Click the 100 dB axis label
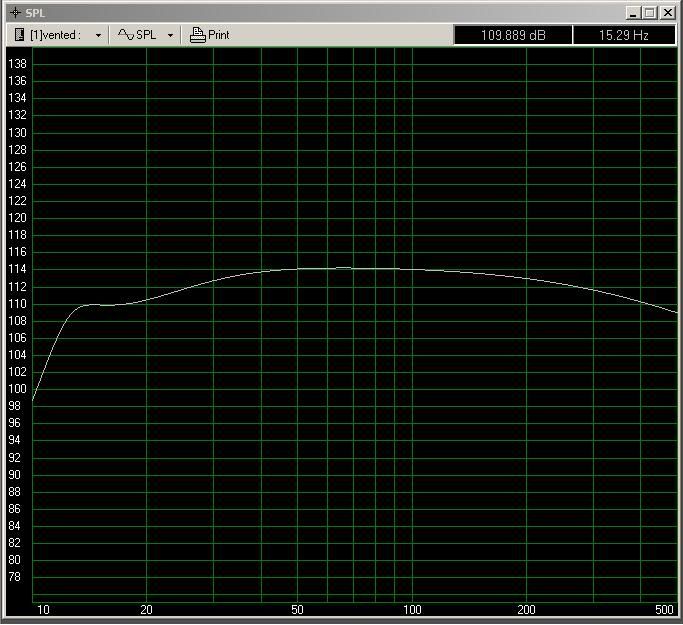 17,389
